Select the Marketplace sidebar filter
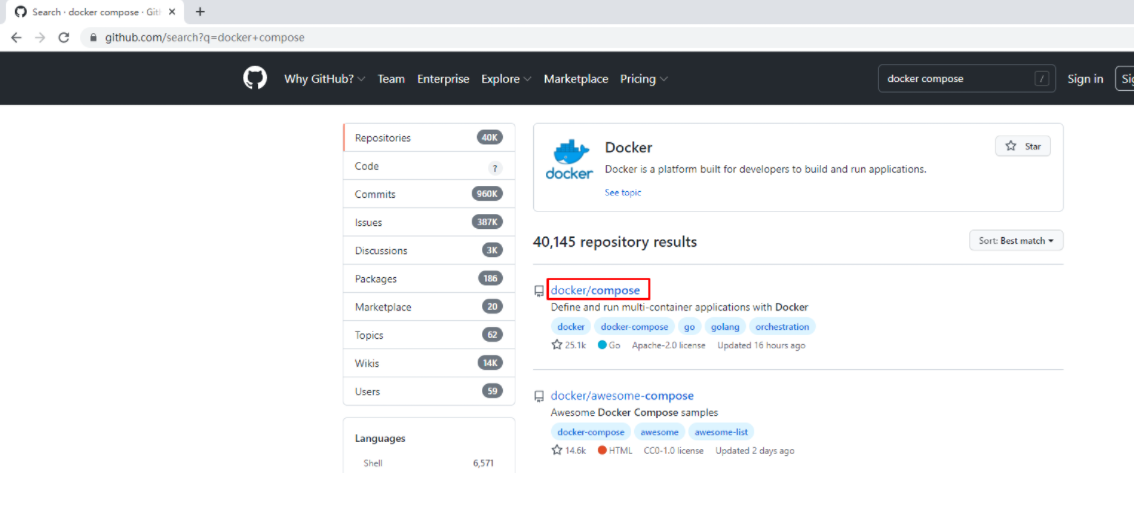The height and width of the screenshot is (509, 1134). pyautogui.click(x=430, y=307)
